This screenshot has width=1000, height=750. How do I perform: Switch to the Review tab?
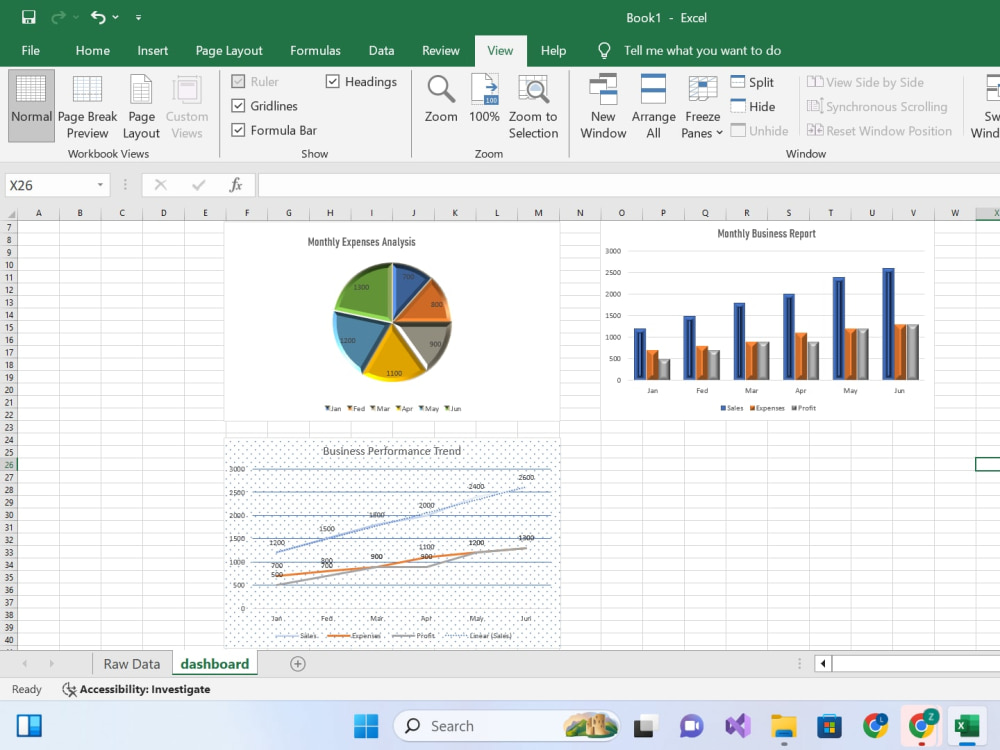tap(441, 50)
